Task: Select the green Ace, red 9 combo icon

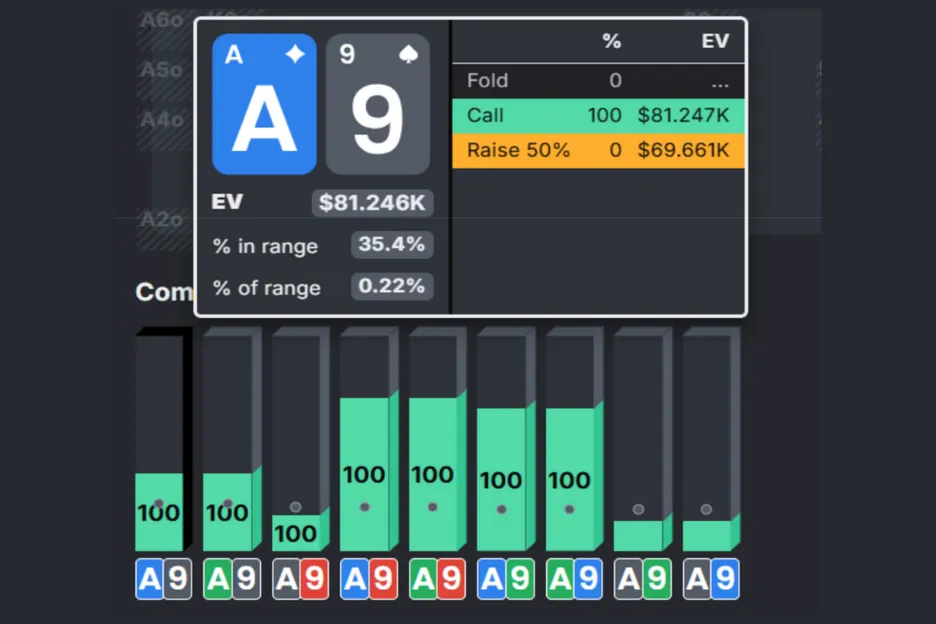Action: point(437,579)
